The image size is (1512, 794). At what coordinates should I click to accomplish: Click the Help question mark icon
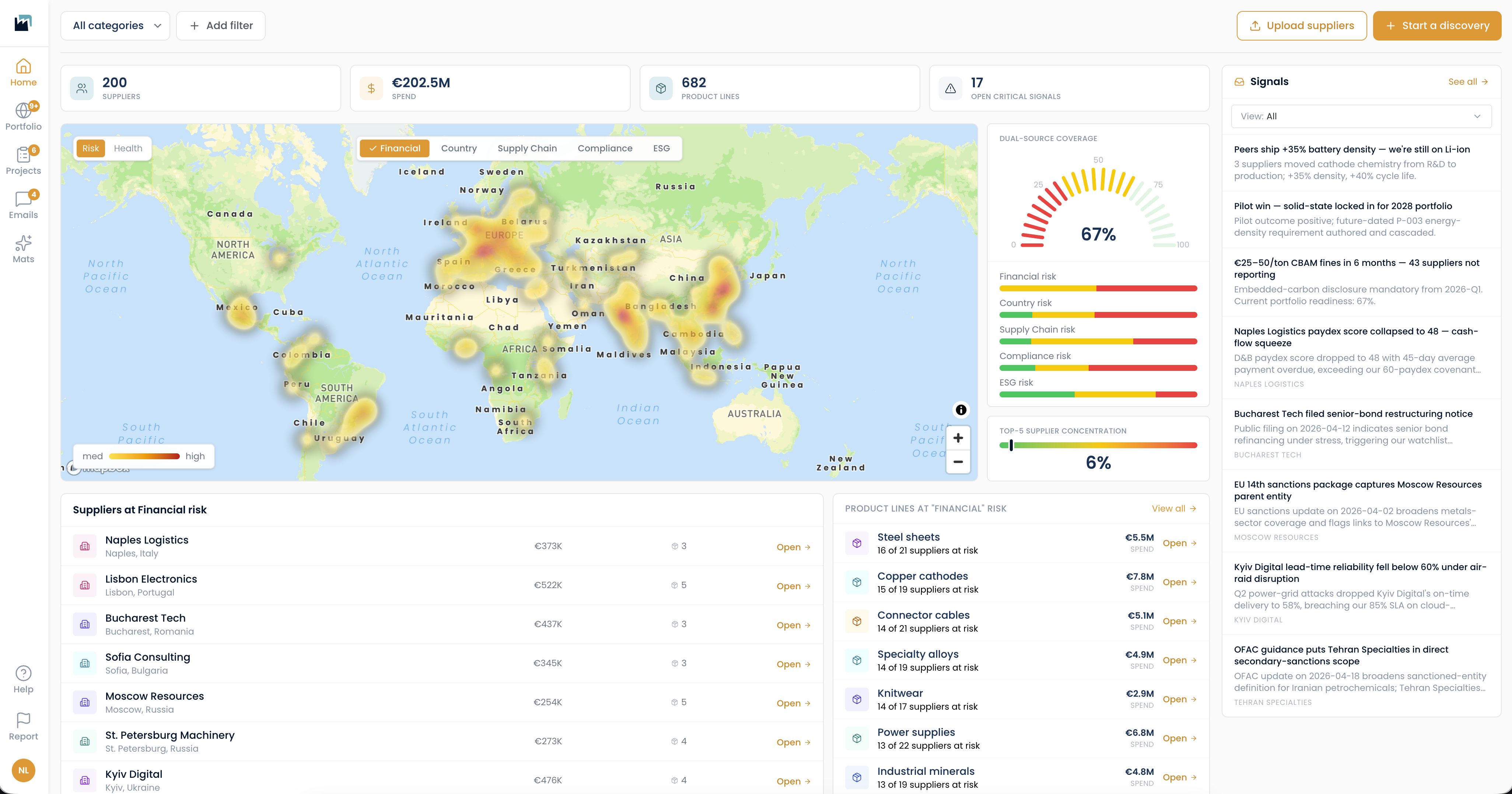coord(24,673)
